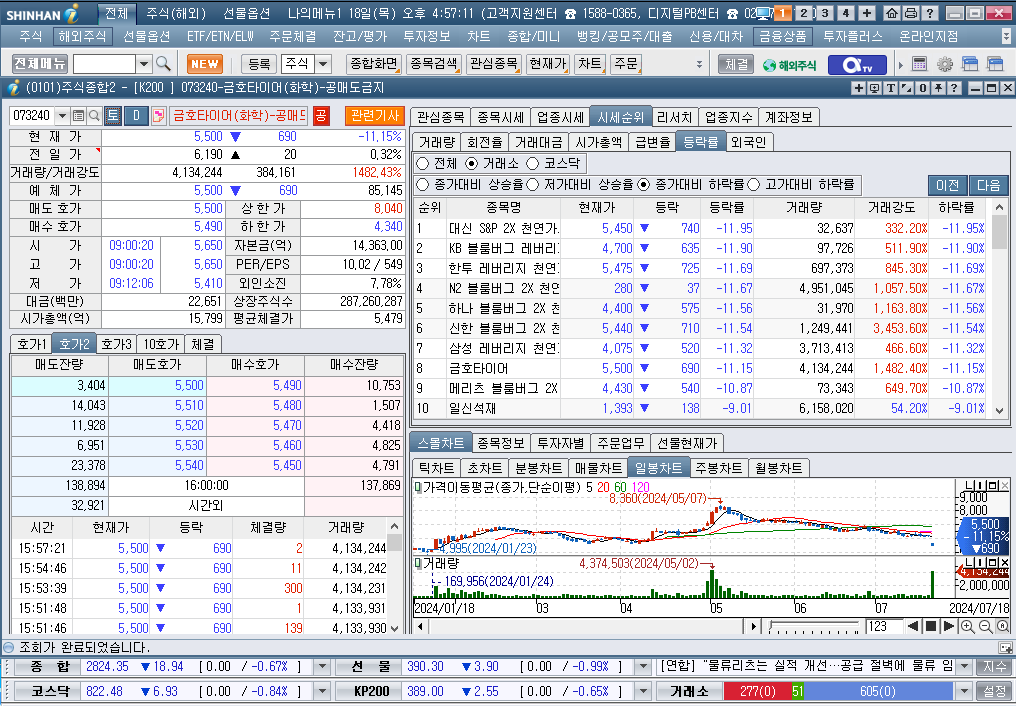Select 거래소 market radio button
This screenshot has width=1016, height=706.
(x=472, y=164)
